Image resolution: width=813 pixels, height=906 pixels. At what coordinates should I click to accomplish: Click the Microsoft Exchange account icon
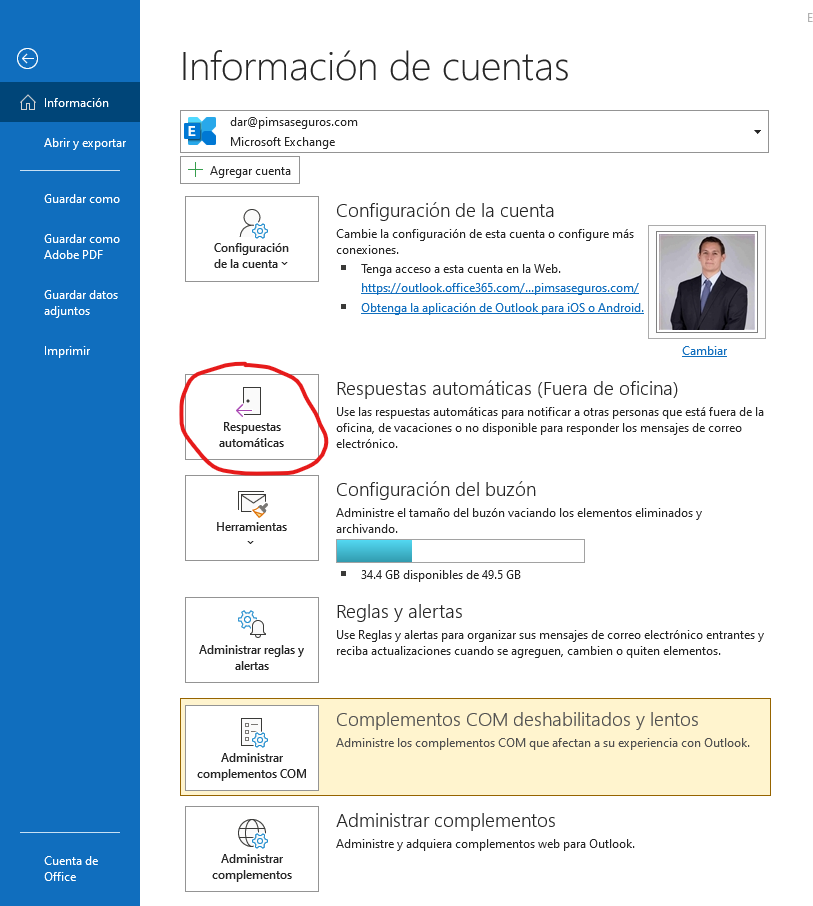tap(200, 131)
